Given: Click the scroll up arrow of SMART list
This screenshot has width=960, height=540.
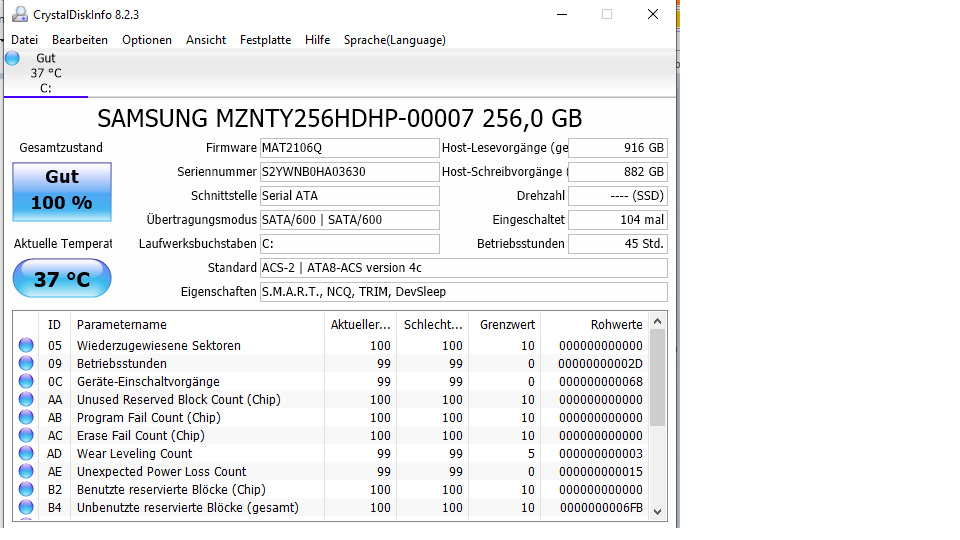Looking at the screenshot, I should pyautogui.click(x=658, y=321).
